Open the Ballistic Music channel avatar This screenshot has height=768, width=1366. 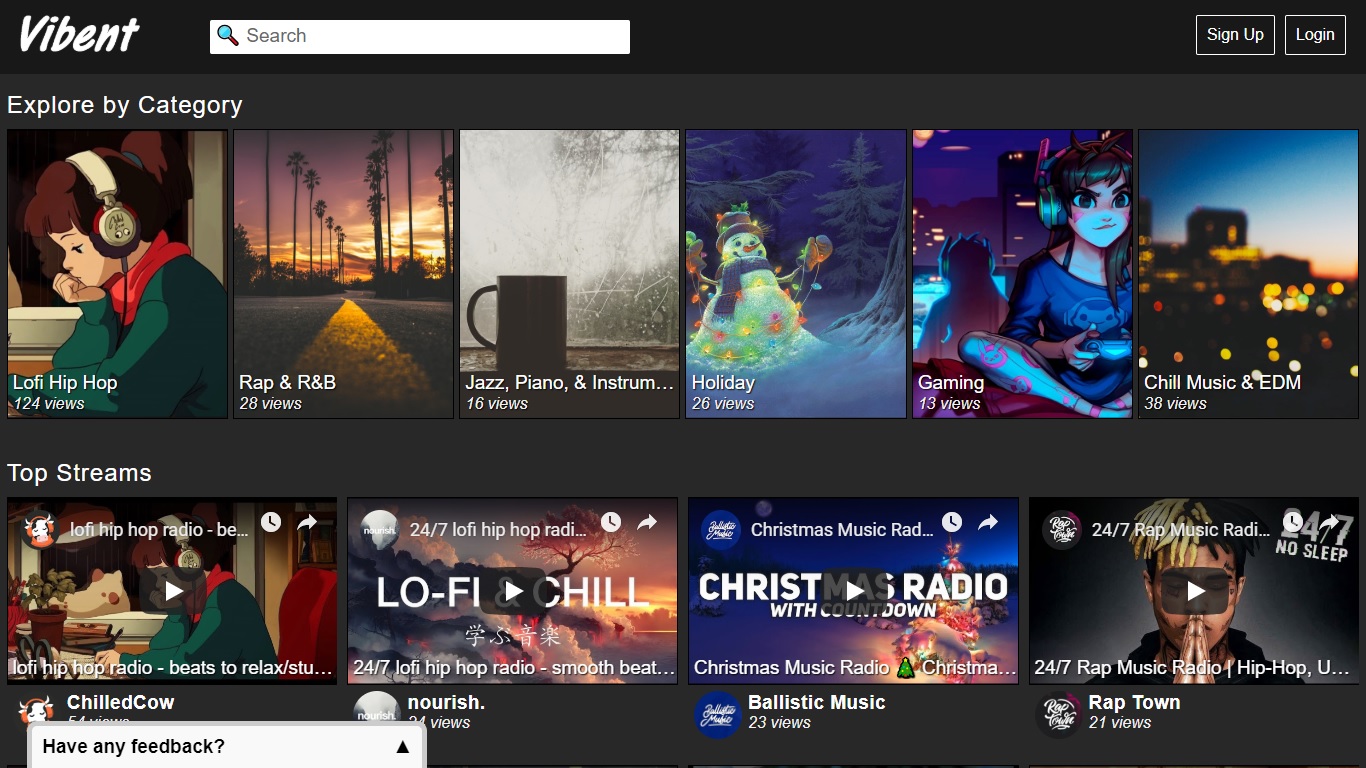point(717,715)
